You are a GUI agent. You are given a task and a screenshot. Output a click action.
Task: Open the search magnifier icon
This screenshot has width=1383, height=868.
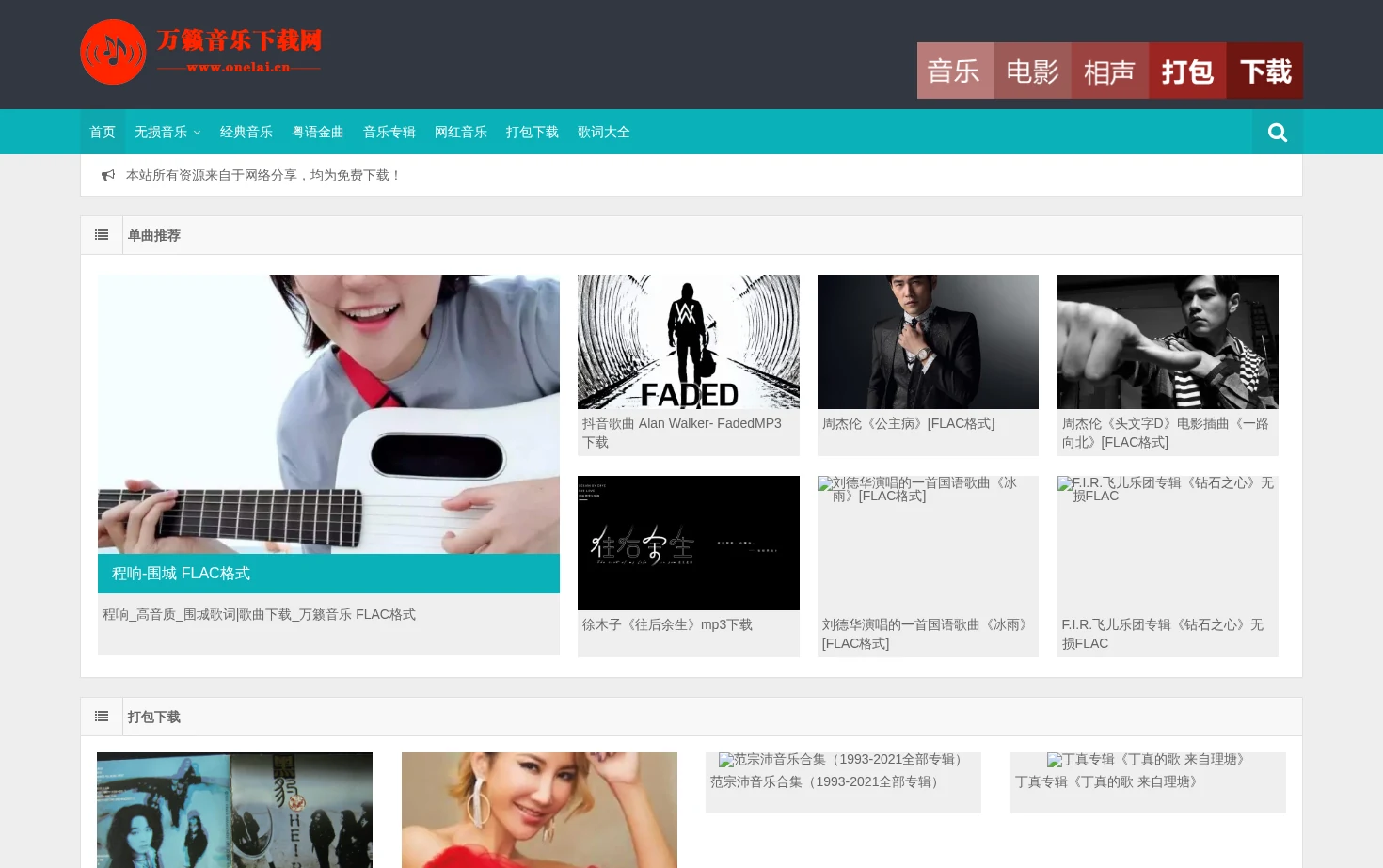coord(1278,133)
